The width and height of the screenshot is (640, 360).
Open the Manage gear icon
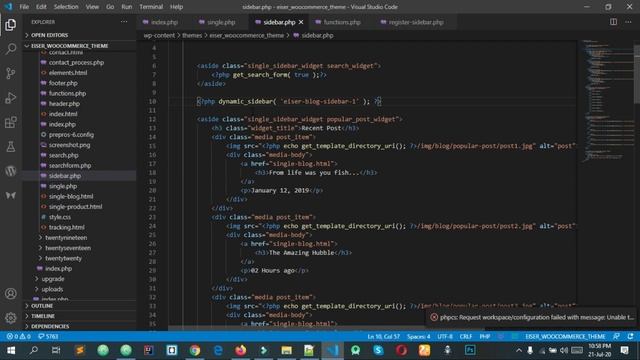tap(11, 318)
